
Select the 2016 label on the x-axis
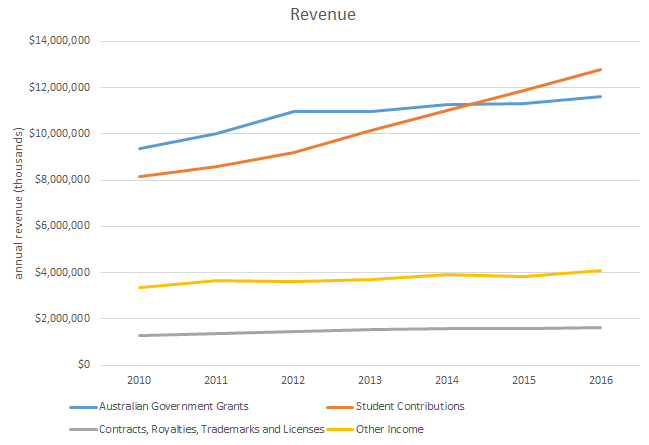click(600, 381)
